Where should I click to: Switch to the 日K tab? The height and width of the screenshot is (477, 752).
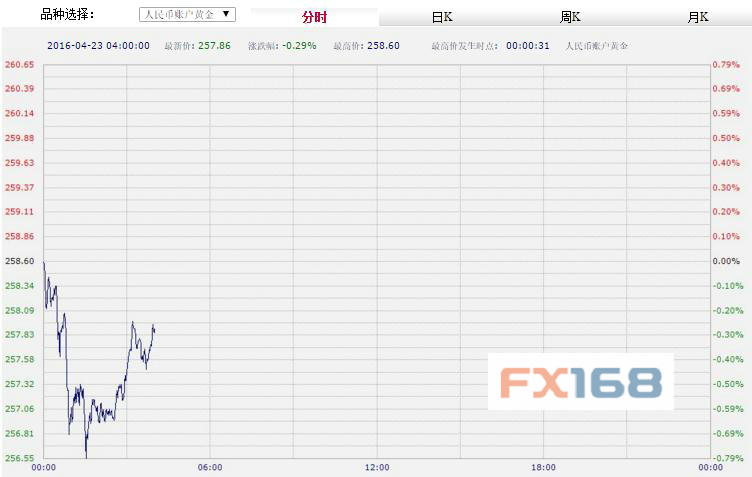pyautogui.click(x=441, y=18)
